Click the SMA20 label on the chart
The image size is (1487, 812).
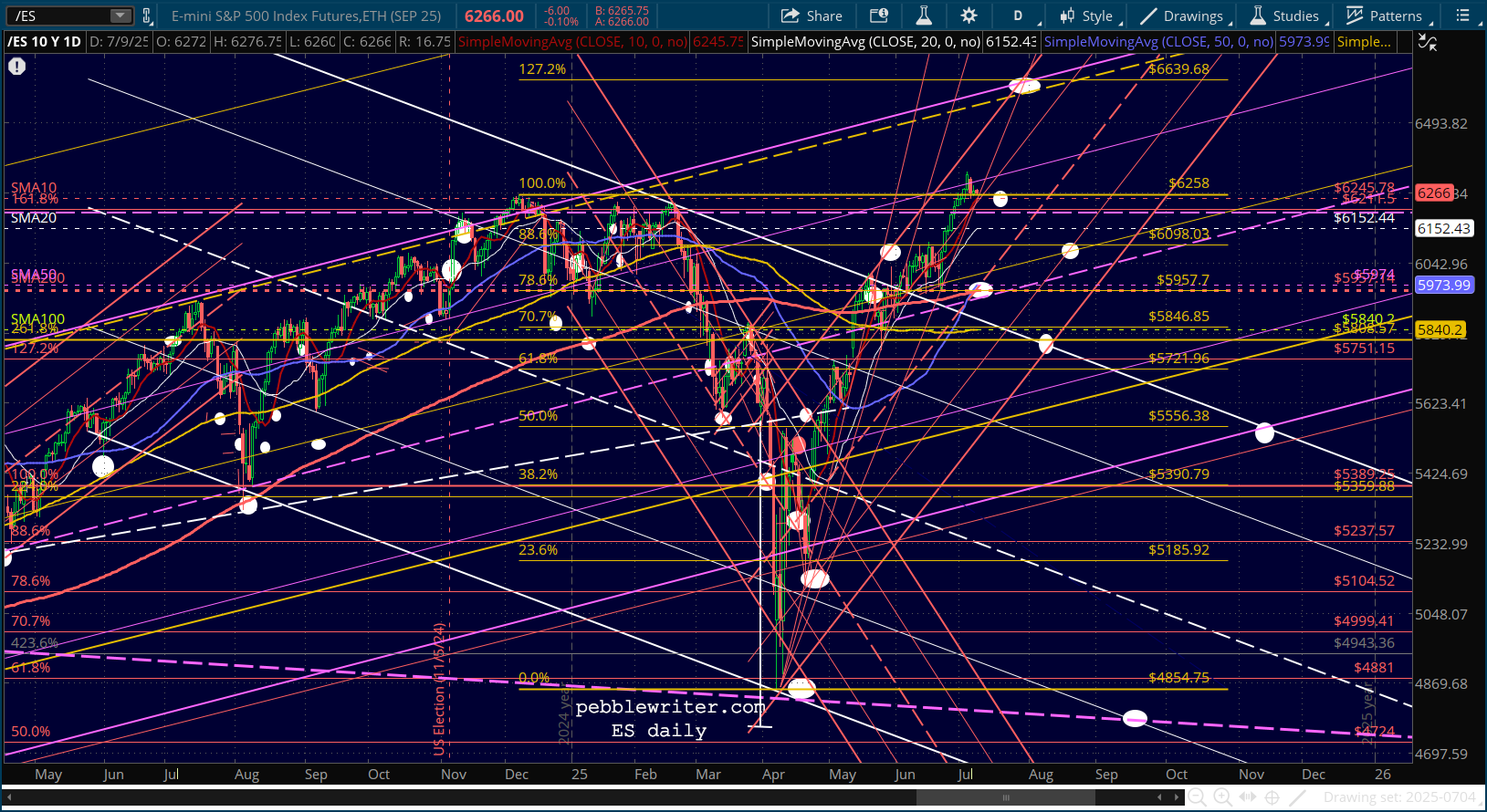point(34,218)
